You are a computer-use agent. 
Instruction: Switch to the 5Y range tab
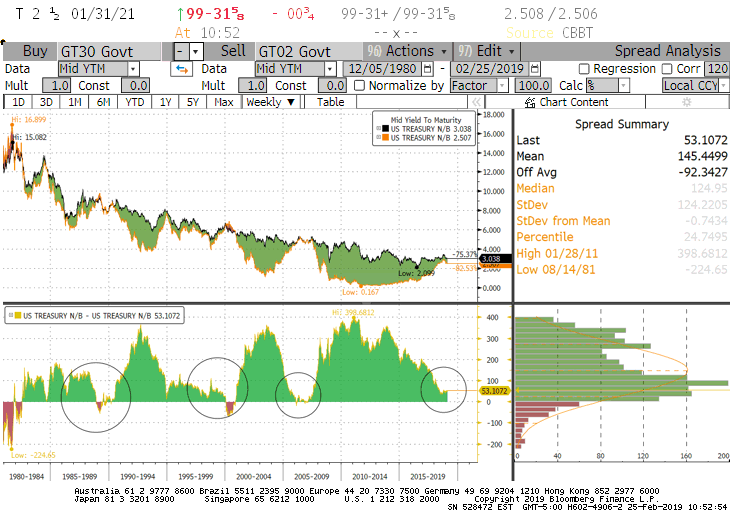[x=194, y=102]
